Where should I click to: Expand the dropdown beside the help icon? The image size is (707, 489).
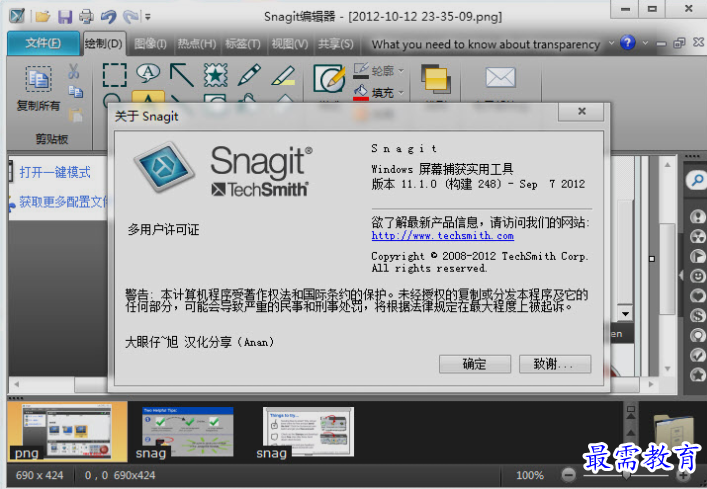645,43
